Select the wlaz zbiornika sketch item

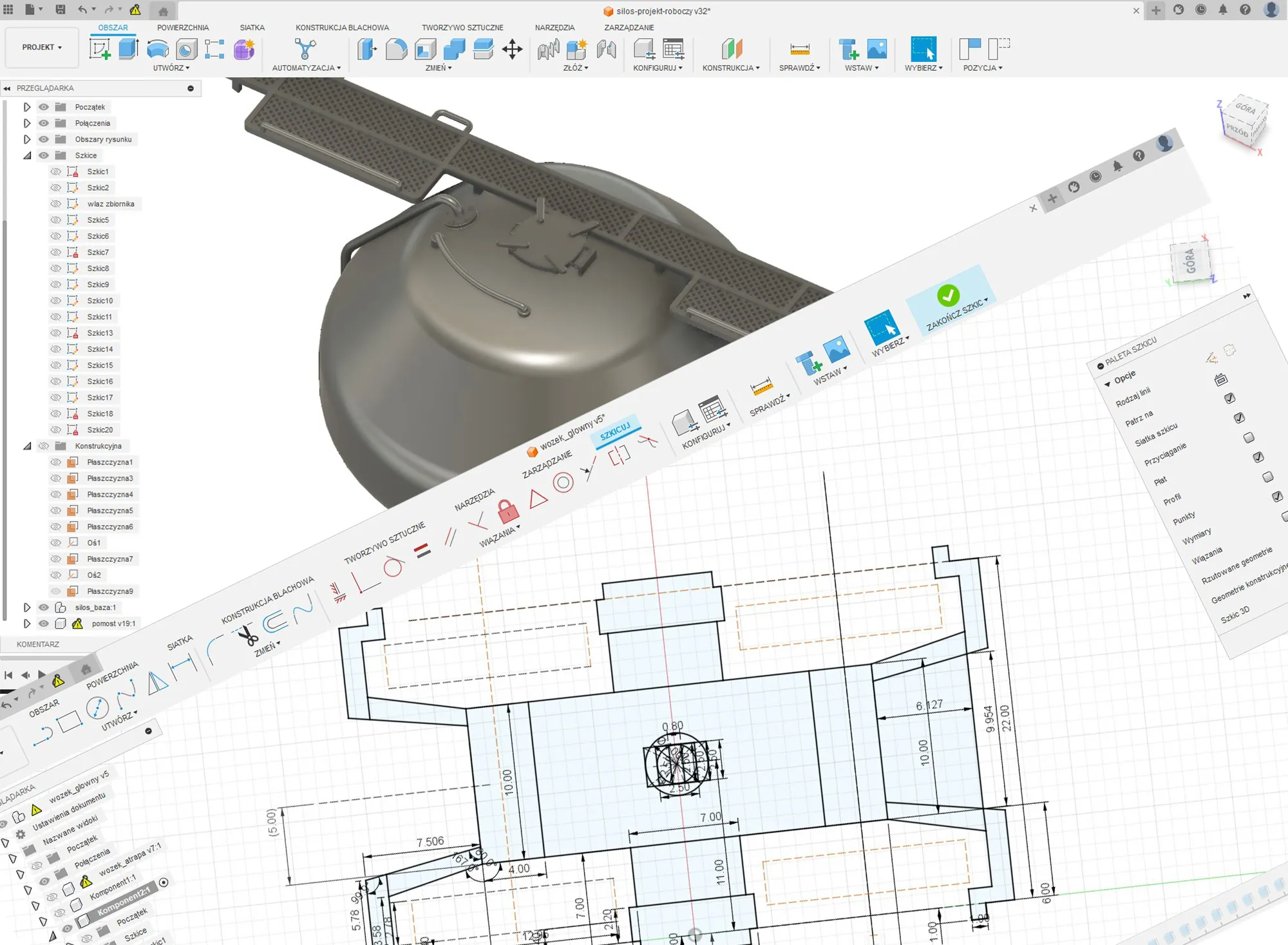click(x=111, y=204)
